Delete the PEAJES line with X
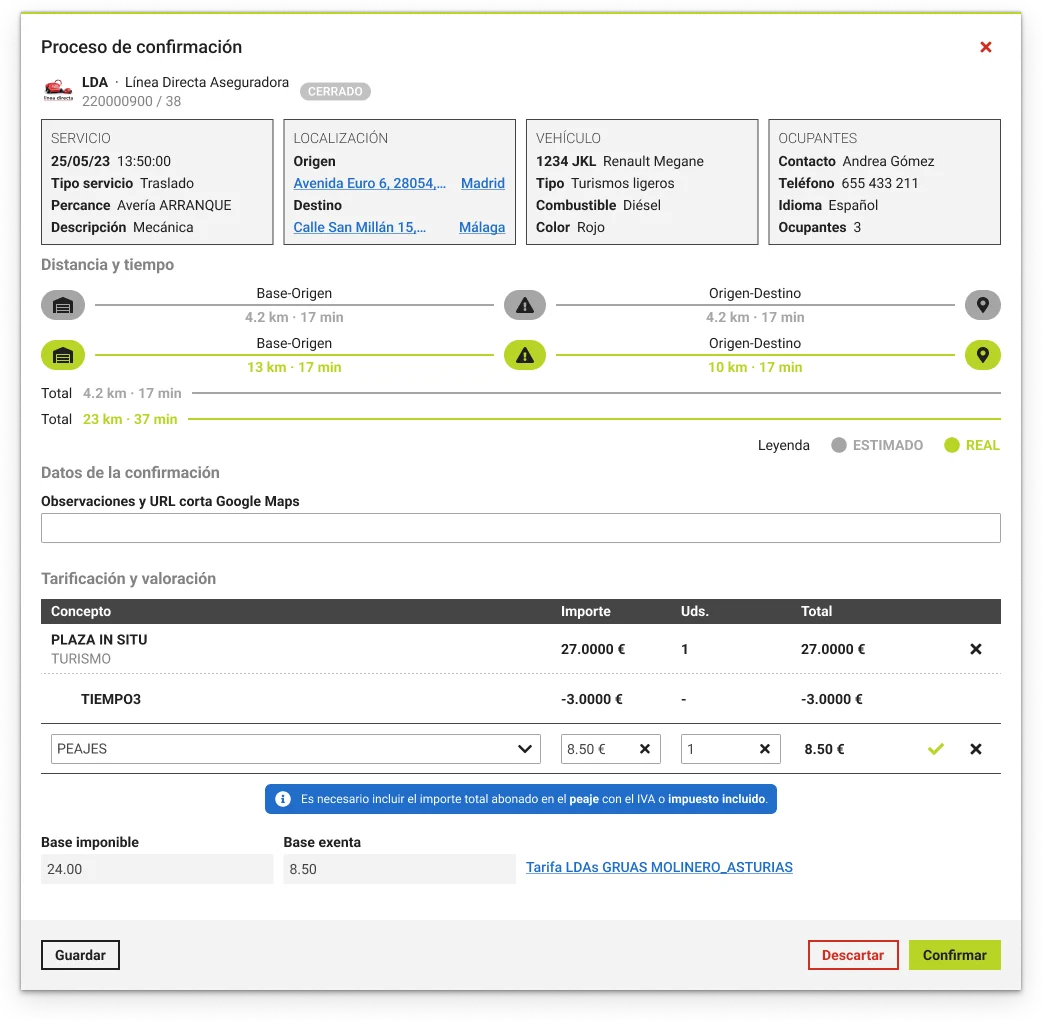Viewport: 1042px width, 1020px height. pyautogui.click(x=976, y=750)
